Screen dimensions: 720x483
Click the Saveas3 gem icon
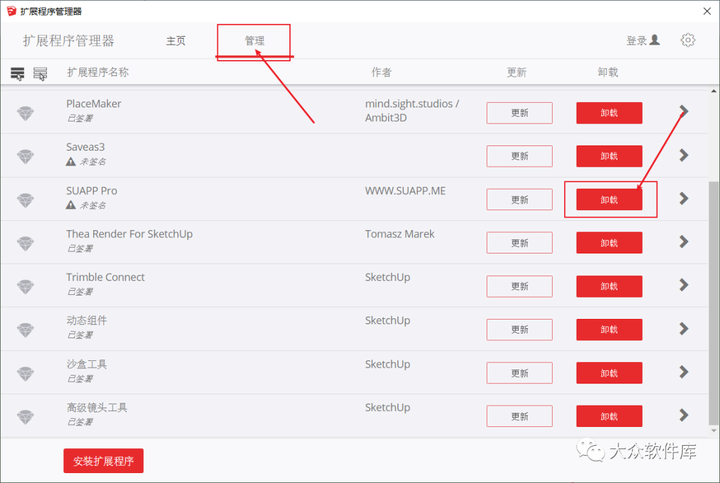click(x=25, y=156)
